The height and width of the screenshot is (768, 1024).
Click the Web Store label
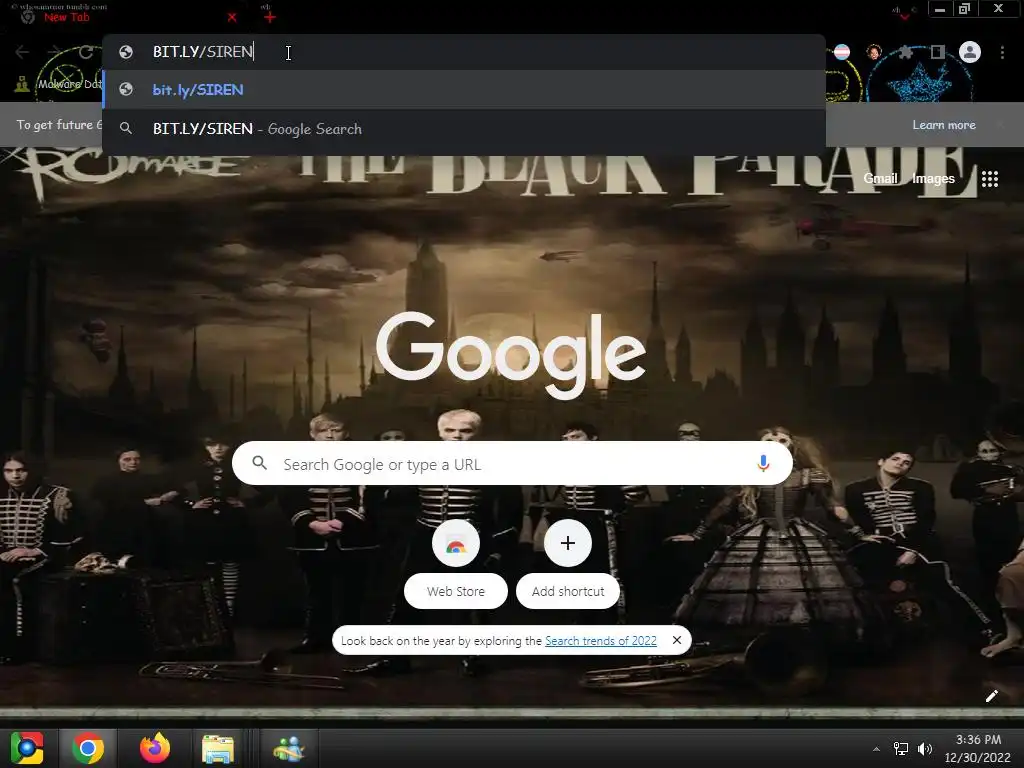pos(456,591)
